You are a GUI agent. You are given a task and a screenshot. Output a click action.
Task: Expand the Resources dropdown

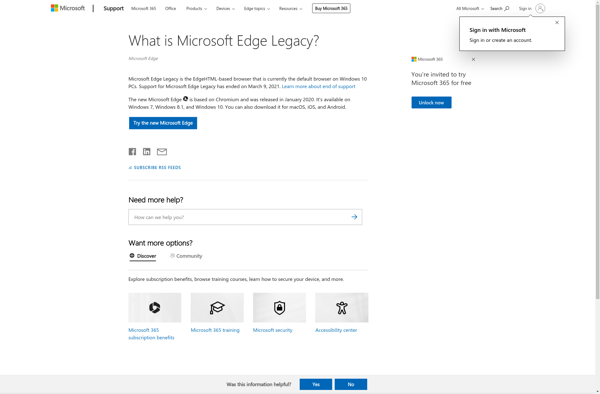290,8
